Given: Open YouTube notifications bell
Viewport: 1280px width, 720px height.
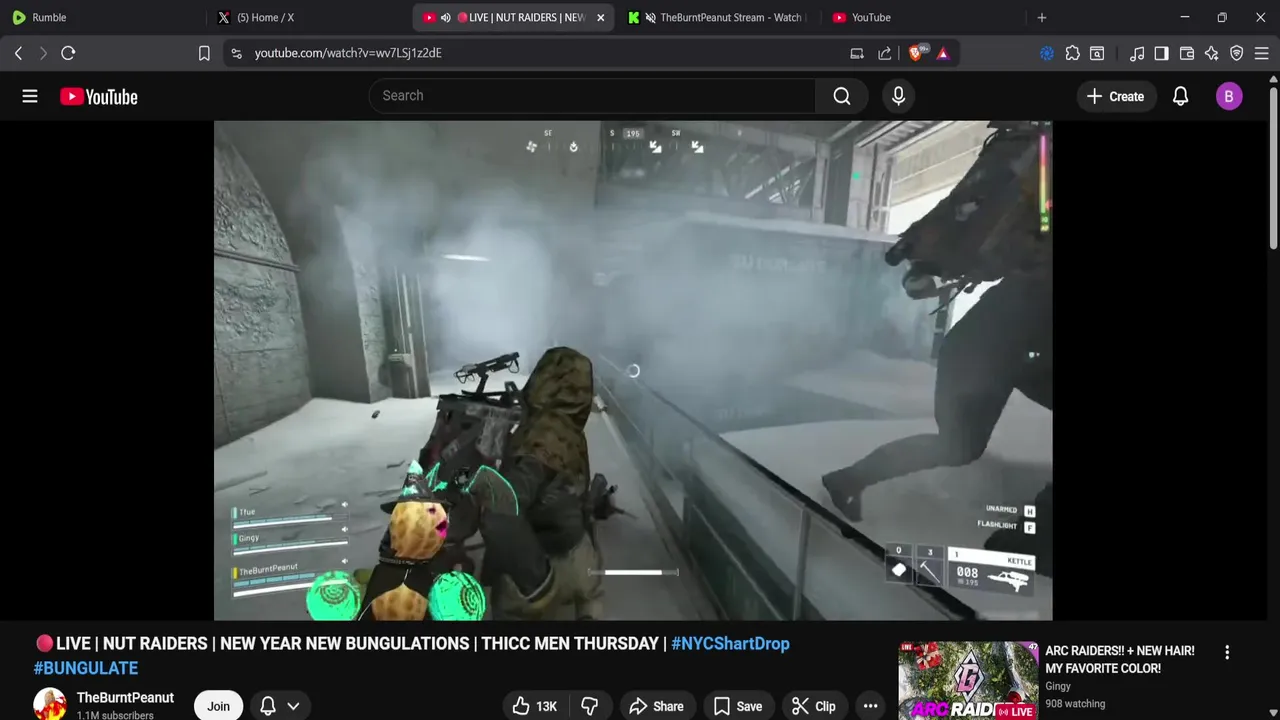Looking at the screenshot, I should (1180, 96).
